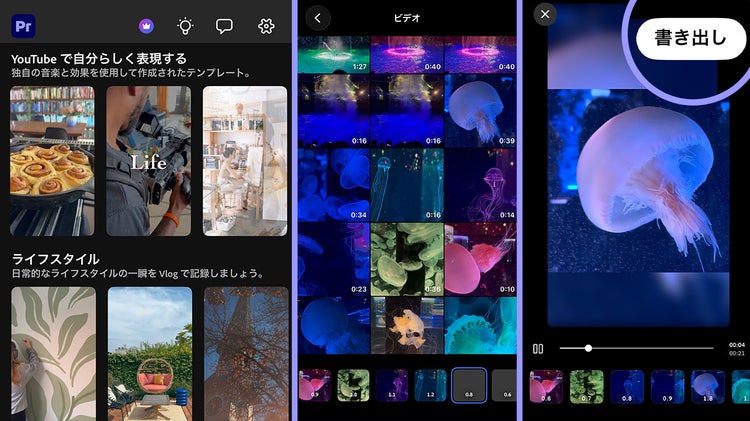Click the 00:04 elapsed time label
750x421 pixels.
point(737,344)
